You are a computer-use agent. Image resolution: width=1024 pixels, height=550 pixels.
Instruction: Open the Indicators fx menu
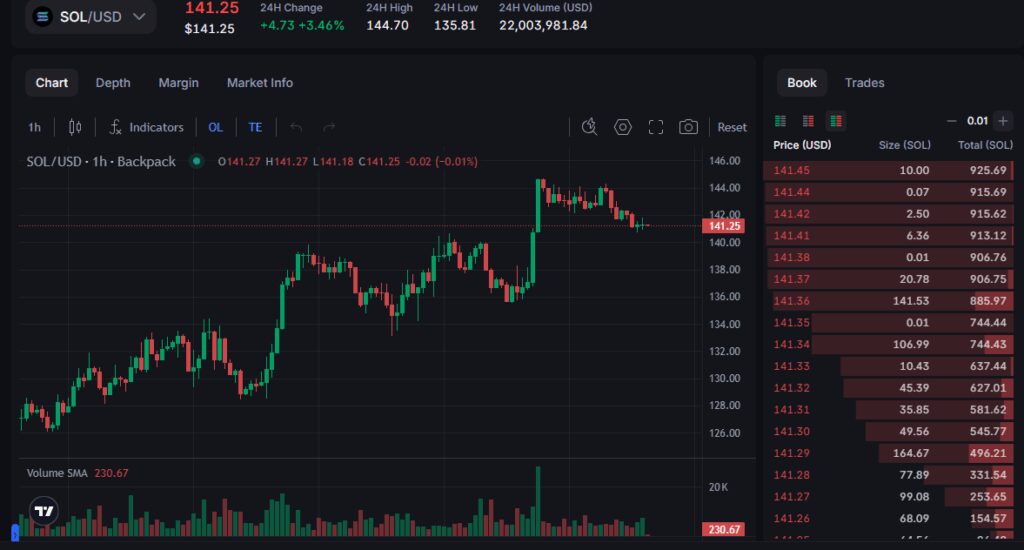tap(146, 127)
